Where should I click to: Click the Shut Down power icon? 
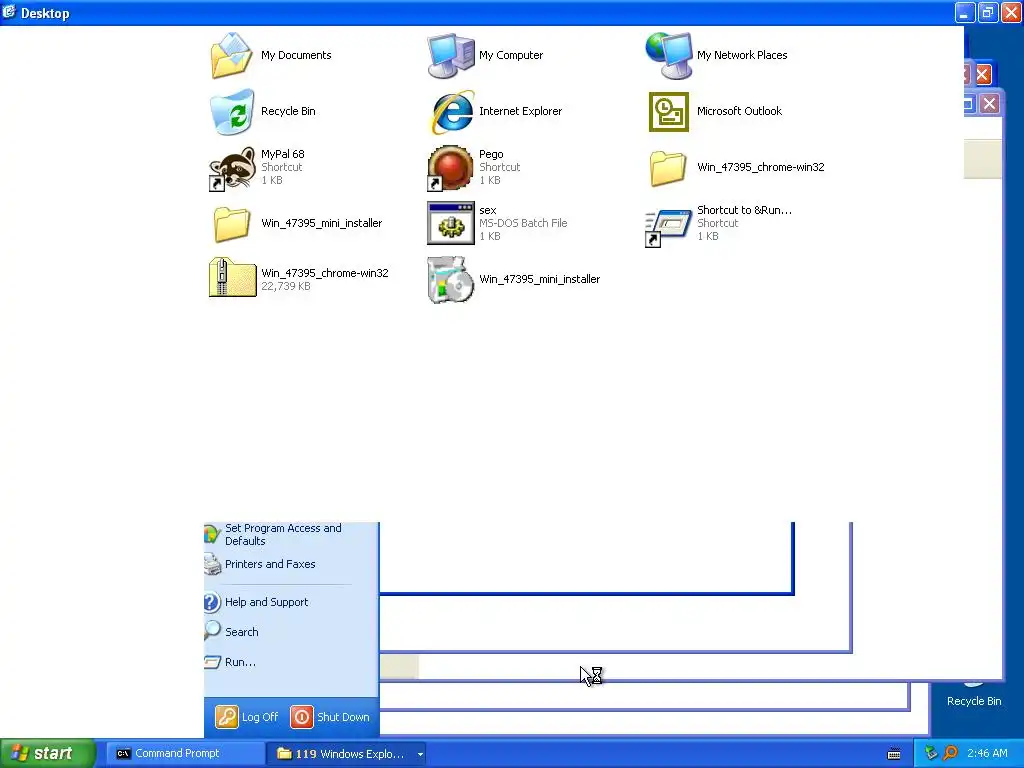[302, 717]
